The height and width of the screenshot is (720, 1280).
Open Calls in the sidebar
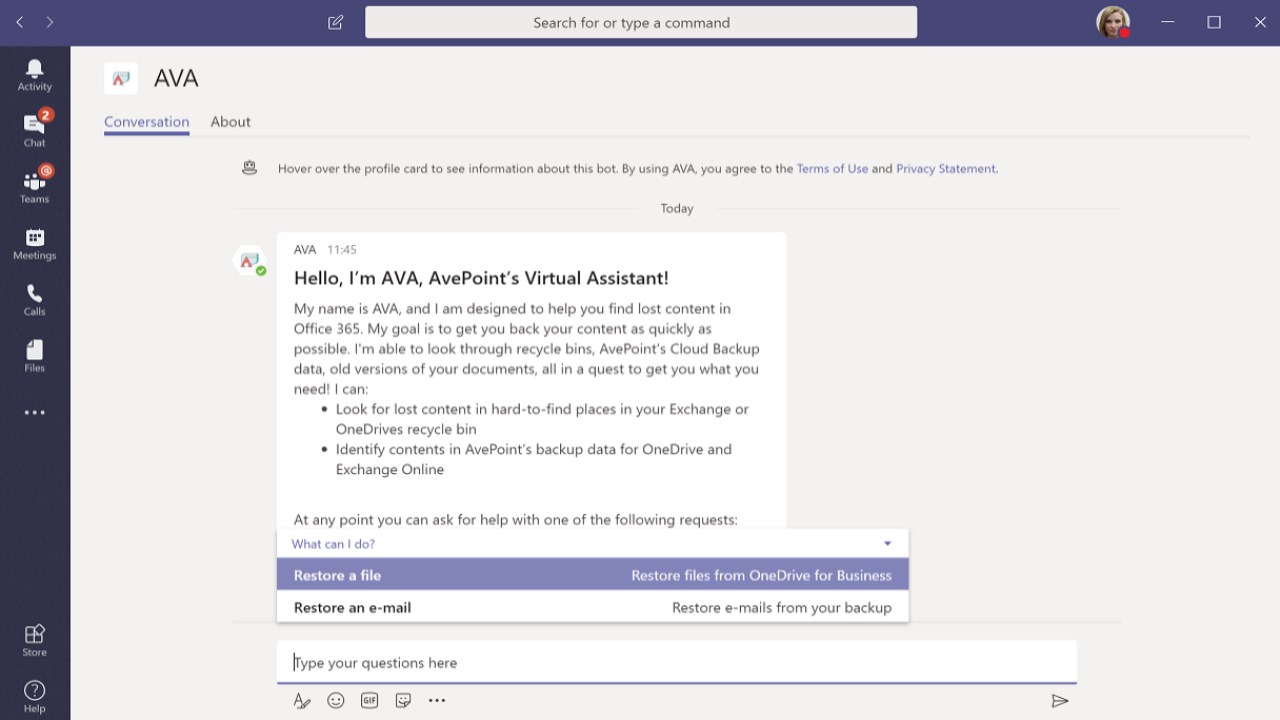pos(35,299)
